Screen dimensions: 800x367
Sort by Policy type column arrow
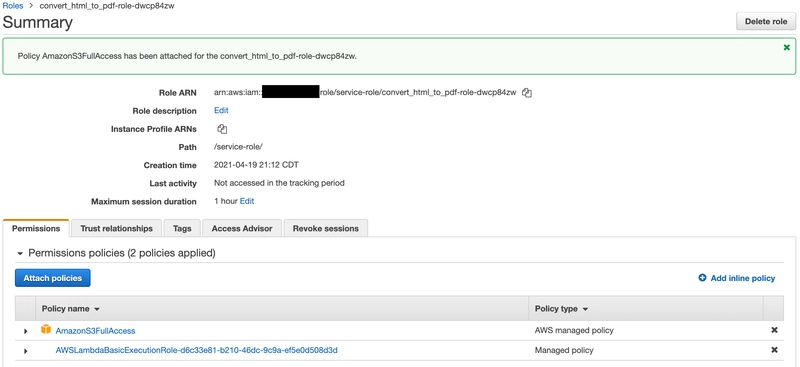click(585, 309)
